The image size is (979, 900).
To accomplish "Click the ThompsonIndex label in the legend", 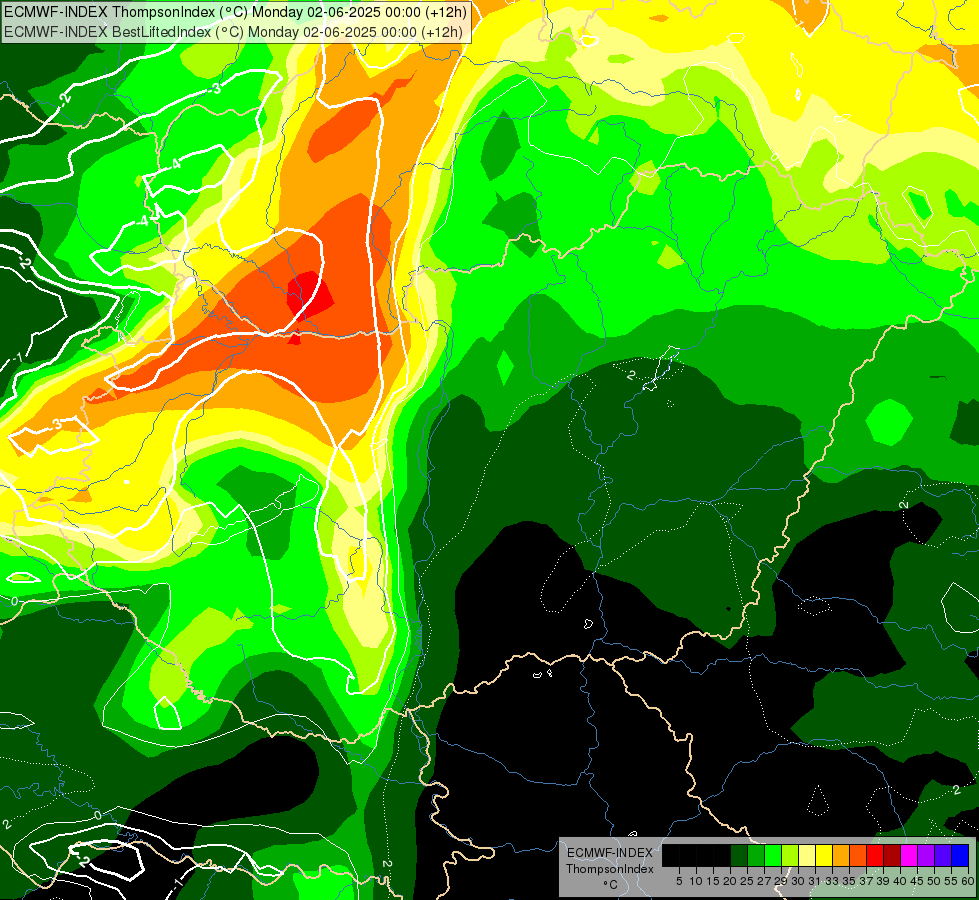I will [x=610, y=869].
